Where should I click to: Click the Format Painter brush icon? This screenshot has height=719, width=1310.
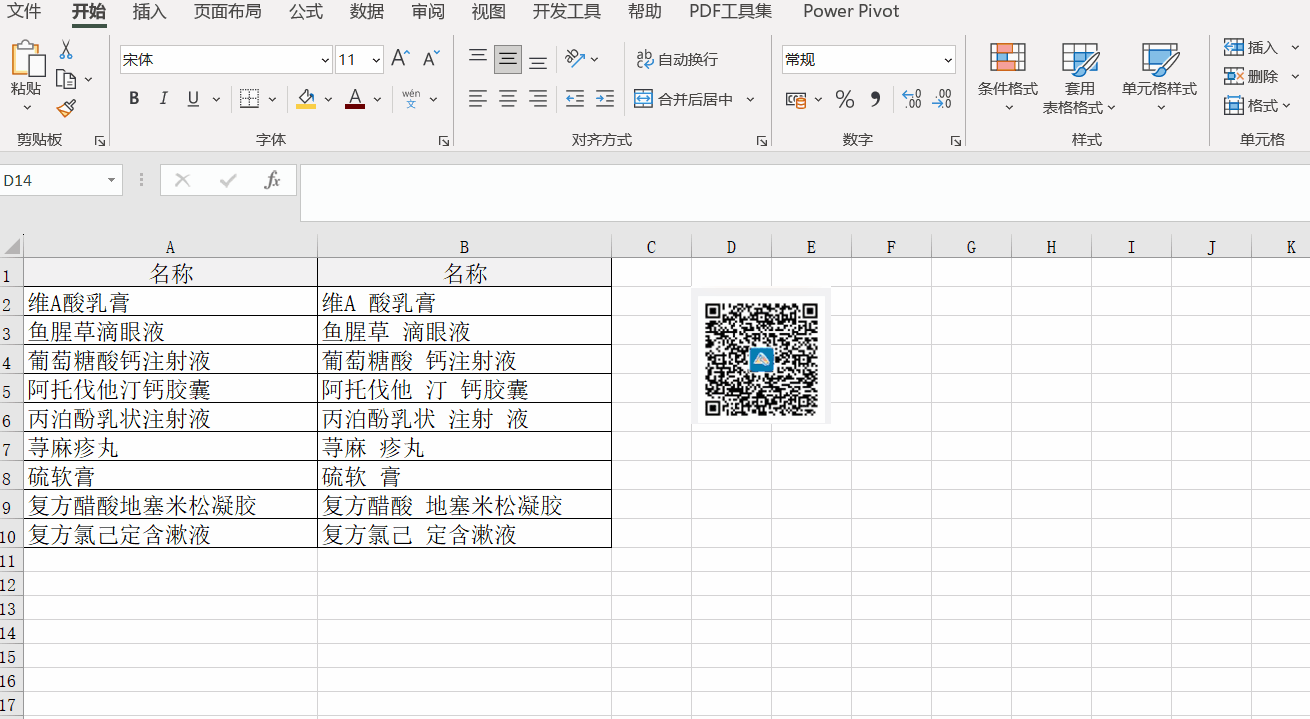click(66, 108)
